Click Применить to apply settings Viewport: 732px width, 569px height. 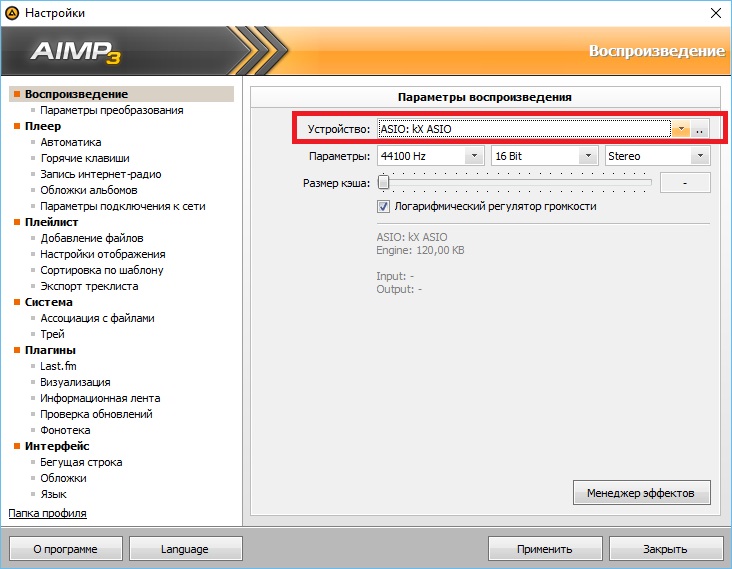545,549
